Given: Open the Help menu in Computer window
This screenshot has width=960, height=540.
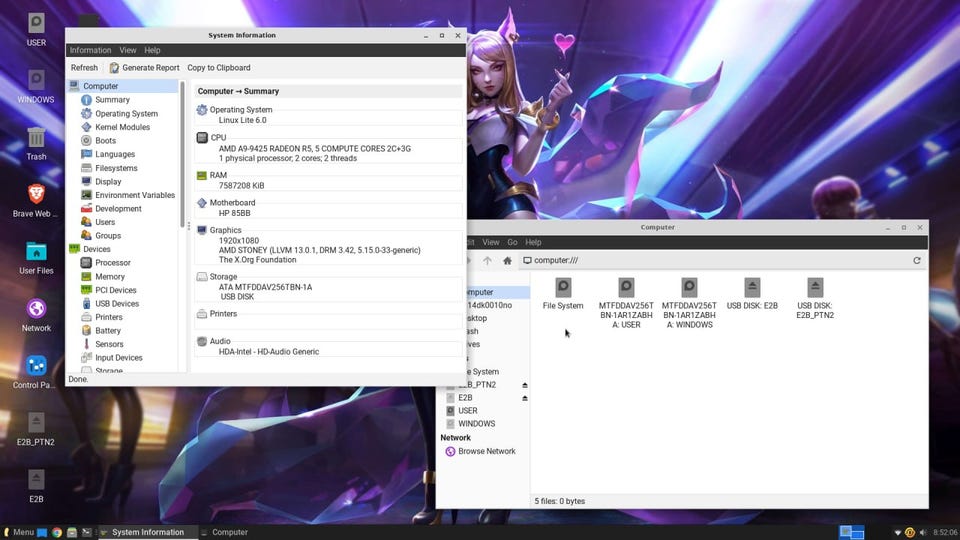Looking at the screenshot, I should click(x=533, y=242).
